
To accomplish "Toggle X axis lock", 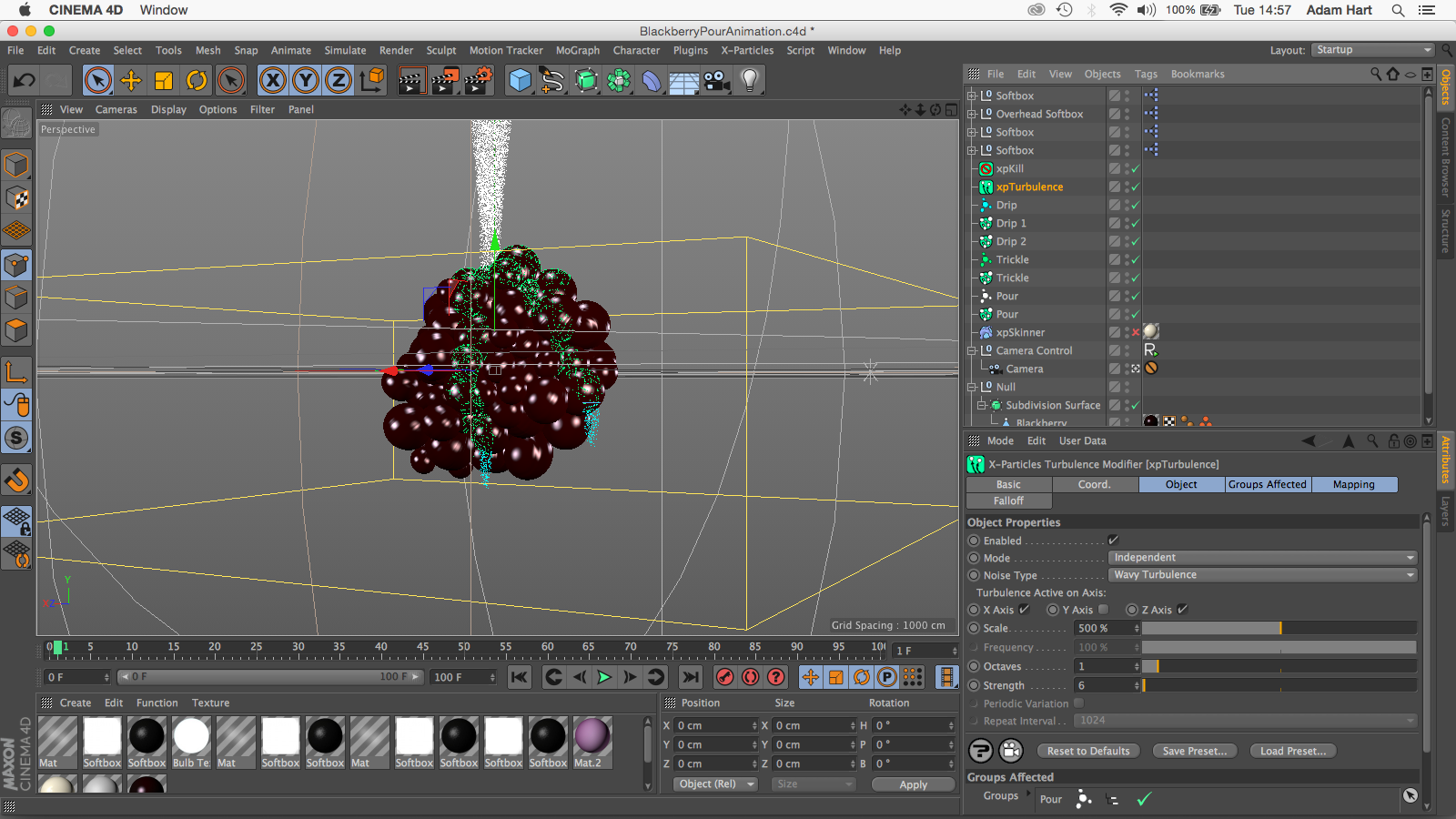I will (273, 80).
